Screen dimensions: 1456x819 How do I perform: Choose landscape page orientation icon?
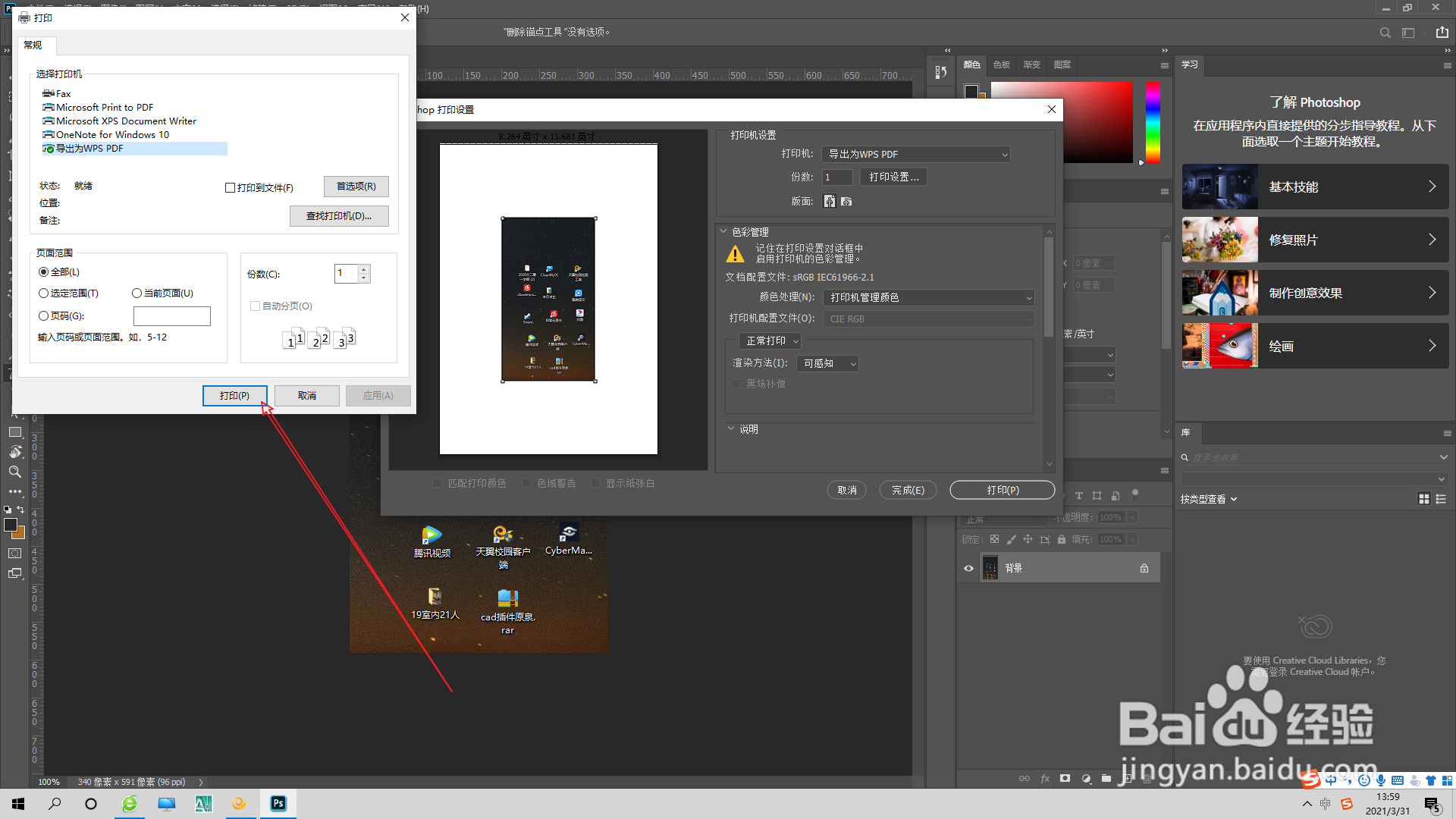point(846,201)
